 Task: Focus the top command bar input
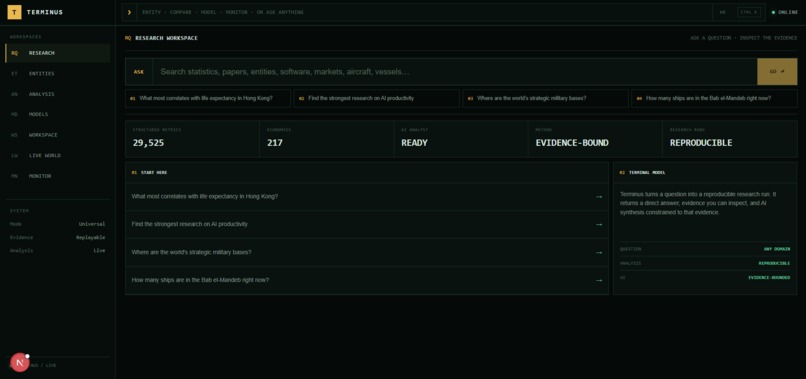click(x=424, y=12)
